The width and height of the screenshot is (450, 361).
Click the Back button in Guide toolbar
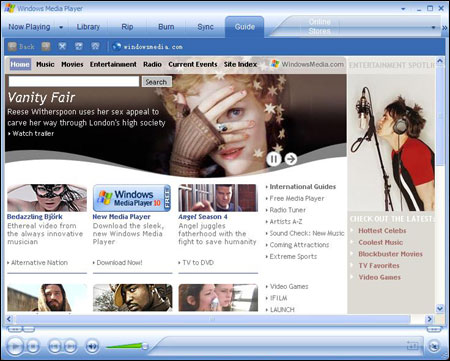click(22, 46)
